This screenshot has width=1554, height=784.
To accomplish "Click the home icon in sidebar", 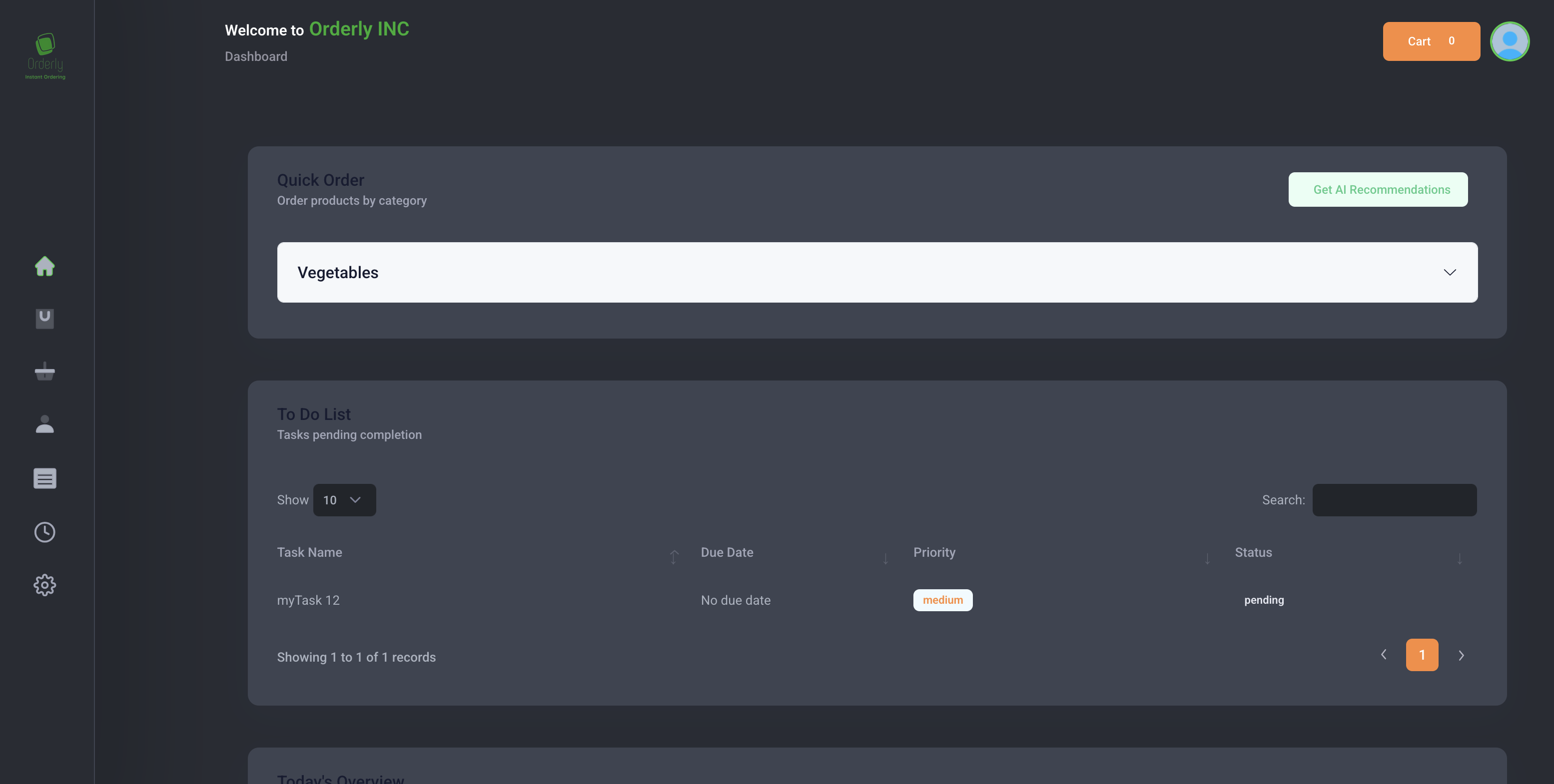I will click(44, 266).
